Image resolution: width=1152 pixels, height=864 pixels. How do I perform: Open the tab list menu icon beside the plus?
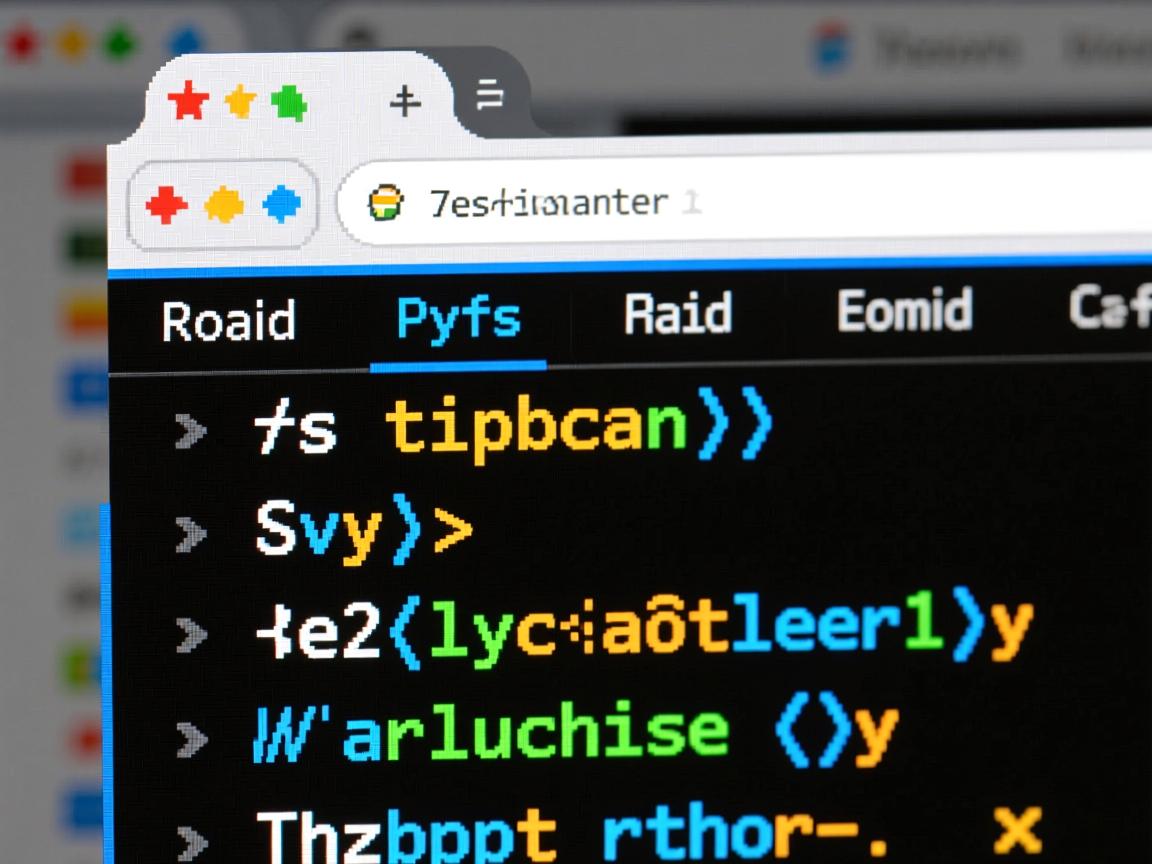(489, 97)
